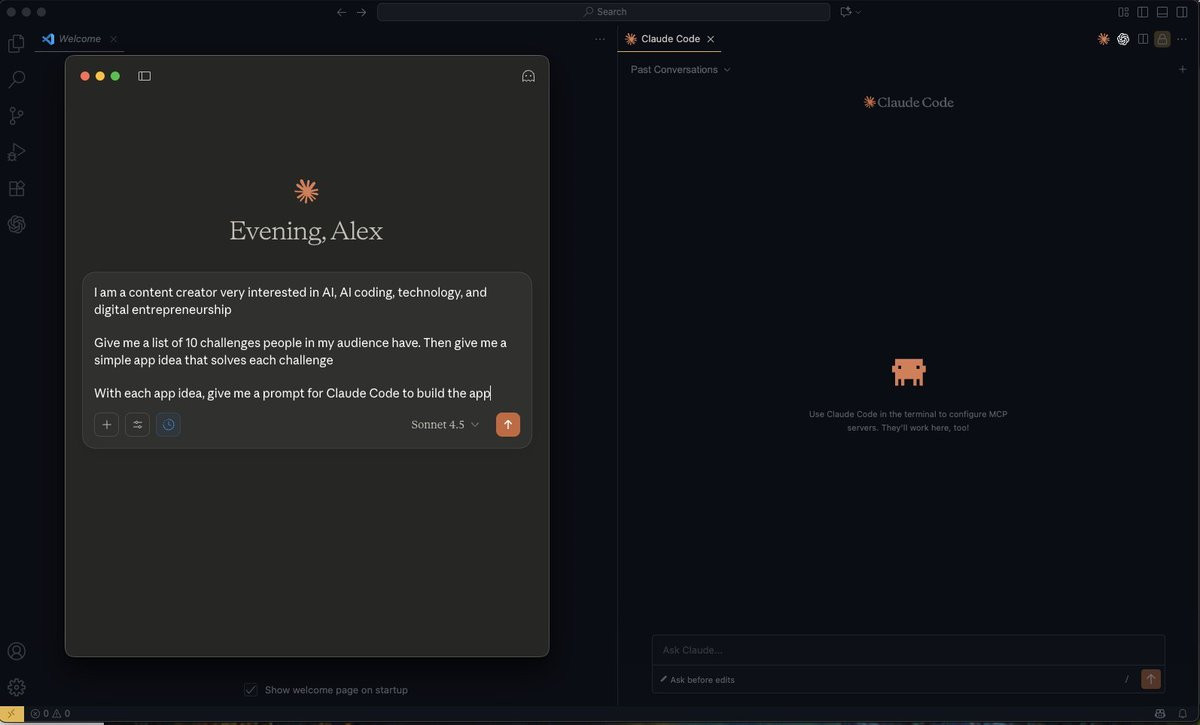Open the Extensions view

pyautogui.click(x=16, y=188)
